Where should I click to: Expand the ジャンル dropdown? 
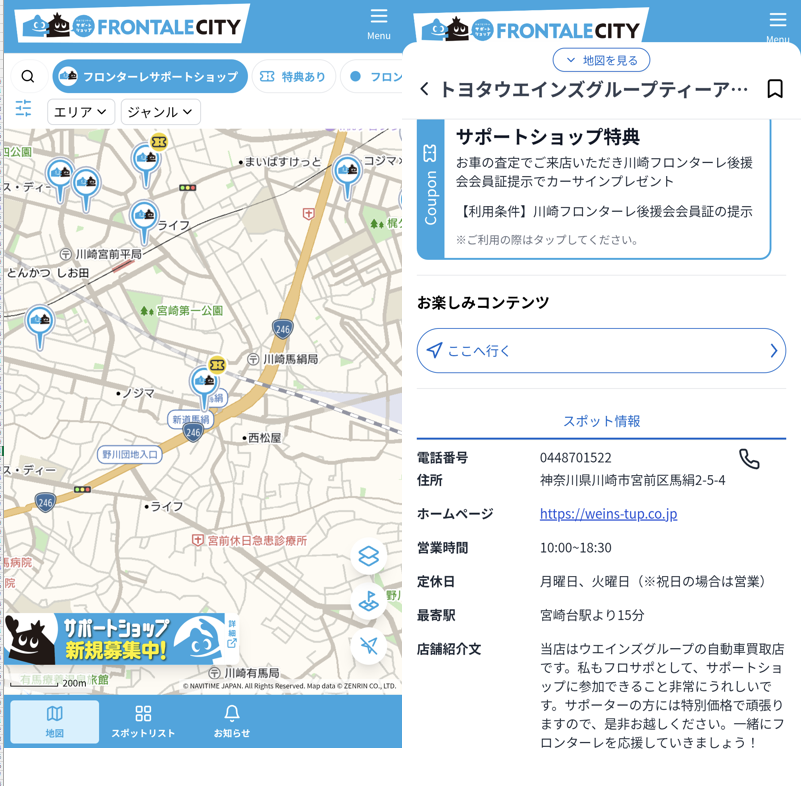click(160, 112)
